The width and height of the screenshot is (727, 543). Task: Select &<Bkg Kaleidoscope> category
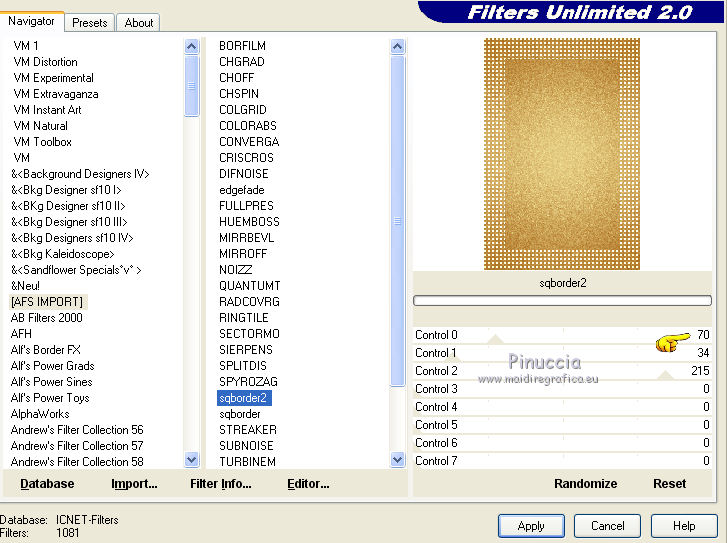(63, 254)
